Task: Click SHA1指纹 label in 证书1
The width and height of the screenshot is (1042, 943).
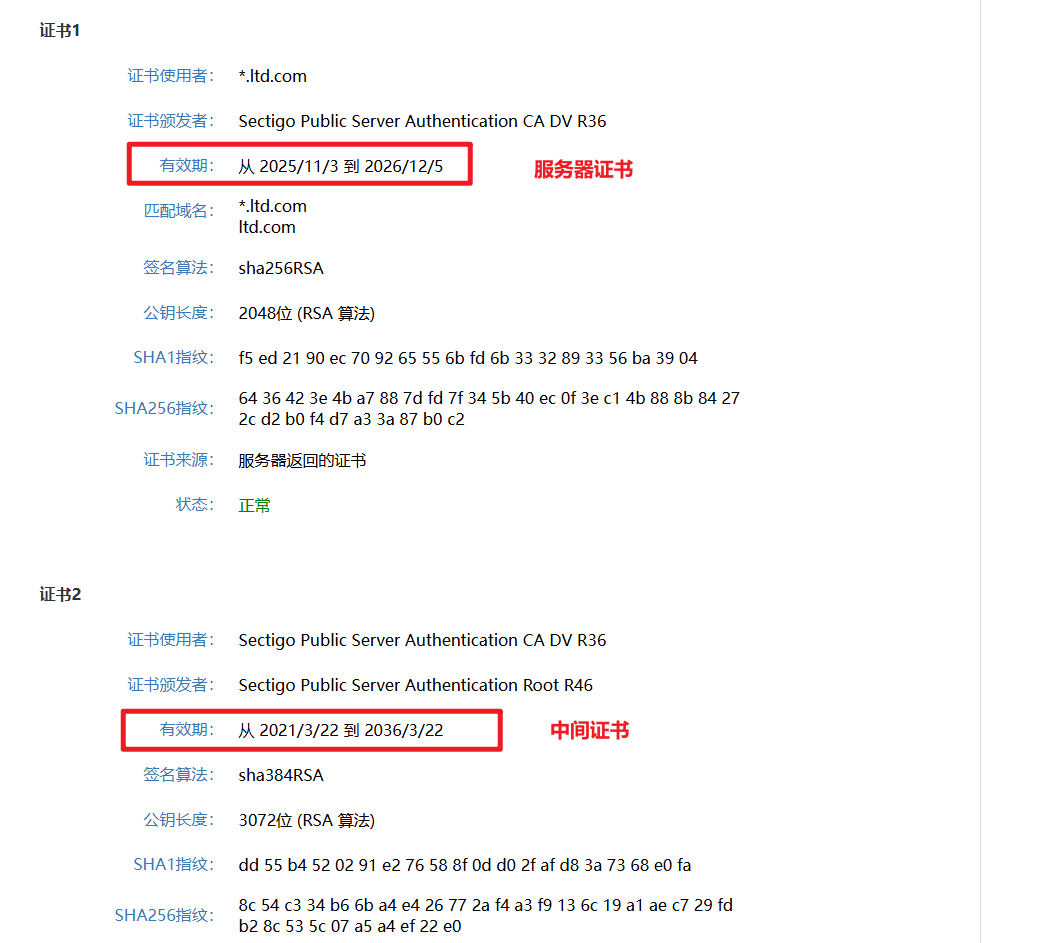Action: click(173, 358)
